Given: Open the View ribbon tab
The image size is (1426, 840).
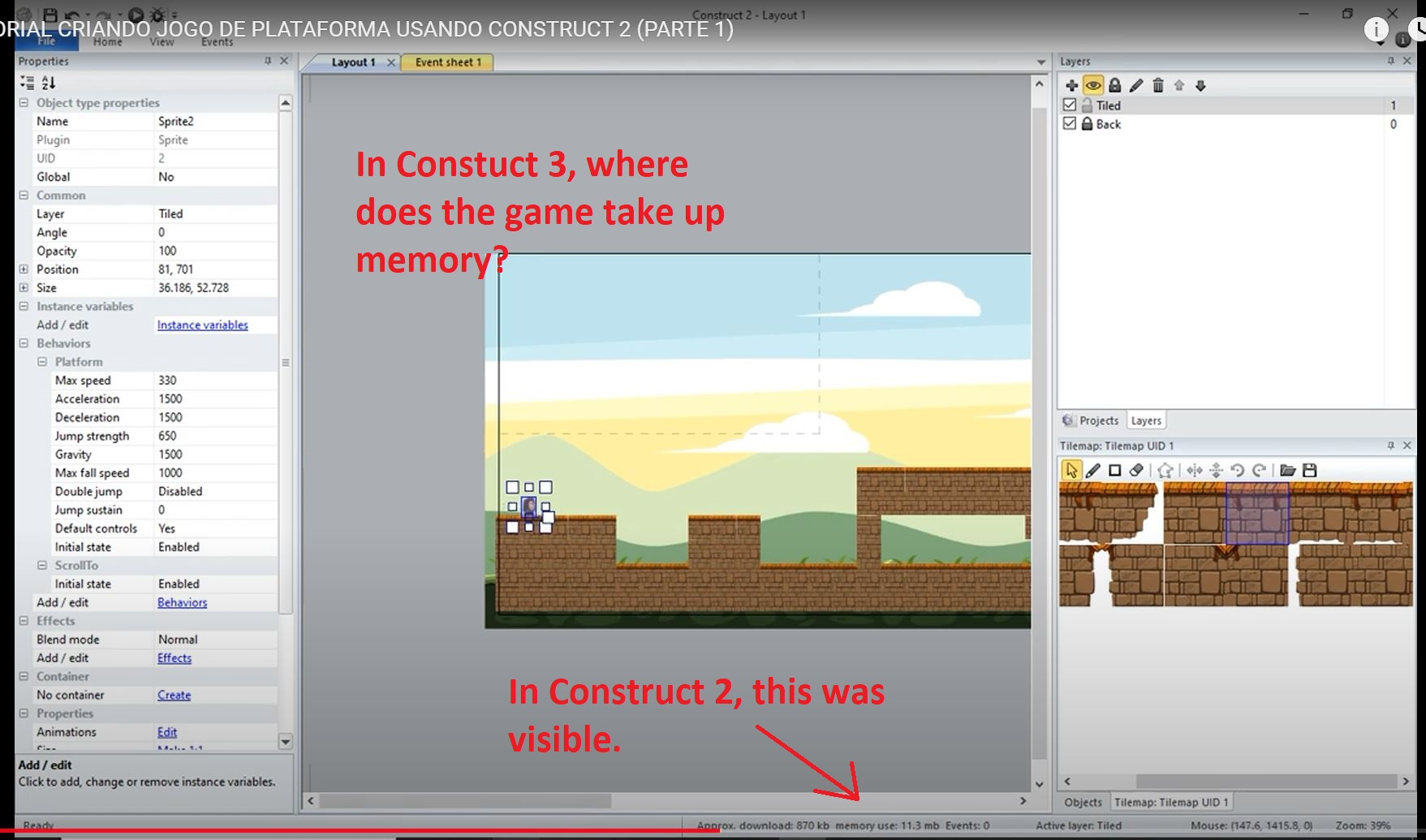Looking at the screenshot, I should [x=162, y=41].
